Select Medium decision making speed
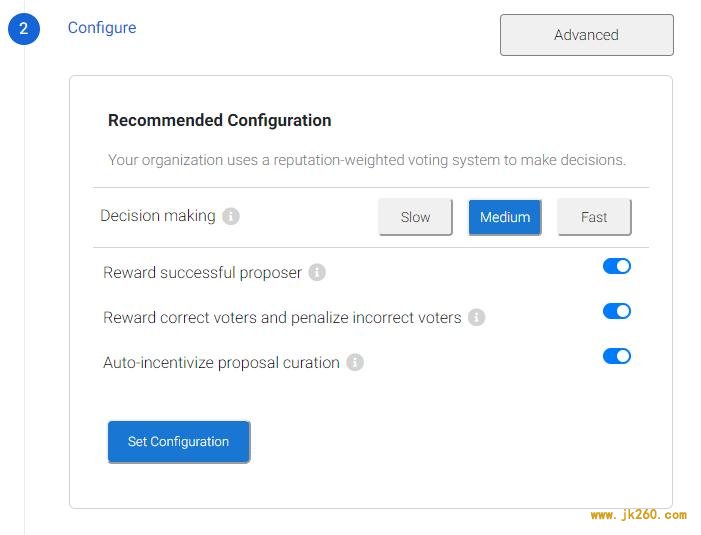The height and width of the screenshot is (535, 701). (505, 217)
